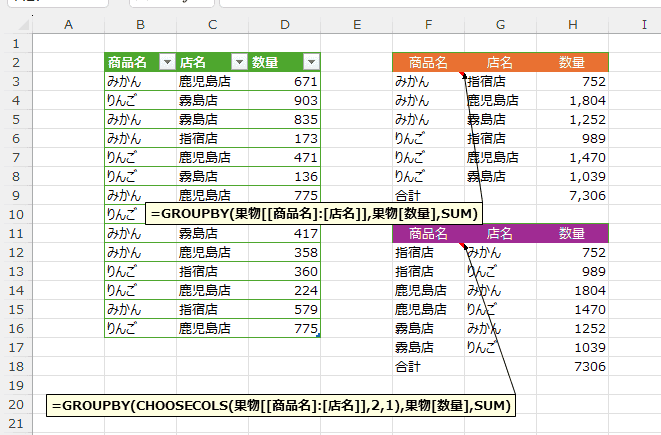
Task: Click cell with value 671
Action: click(x=285, y=81)
